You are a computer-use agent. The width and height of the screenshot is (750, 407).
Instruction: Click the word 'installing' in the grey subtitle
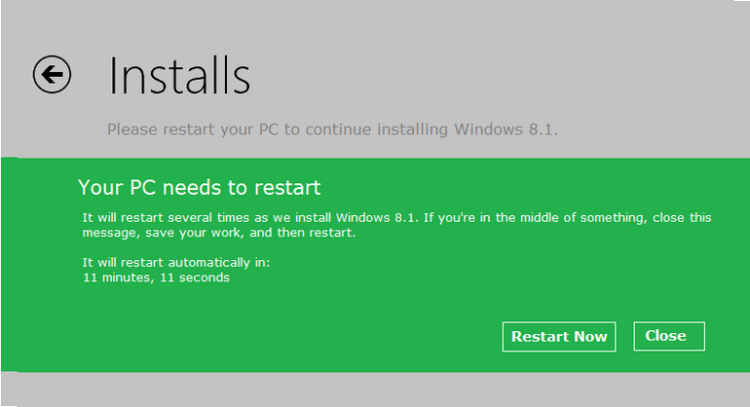click(x=412, y=130)
